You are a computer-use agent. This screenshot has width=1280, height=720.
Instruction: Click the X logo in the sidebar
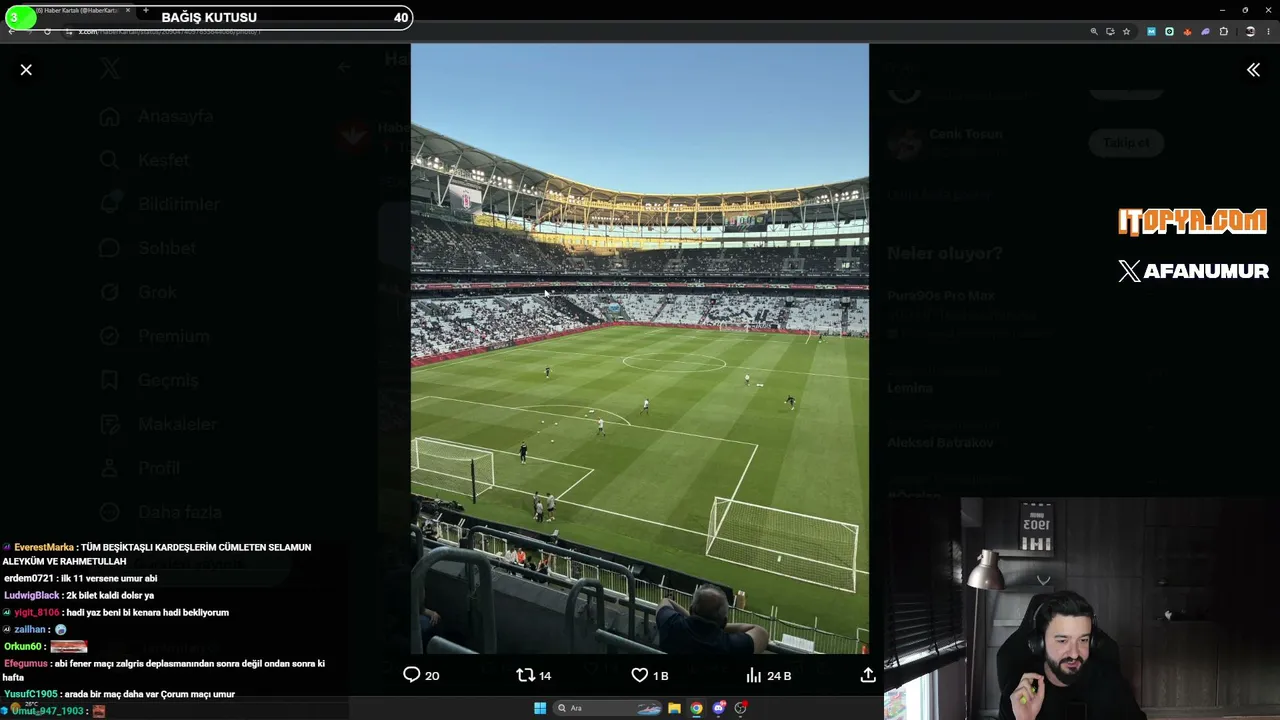pos(110,69)
